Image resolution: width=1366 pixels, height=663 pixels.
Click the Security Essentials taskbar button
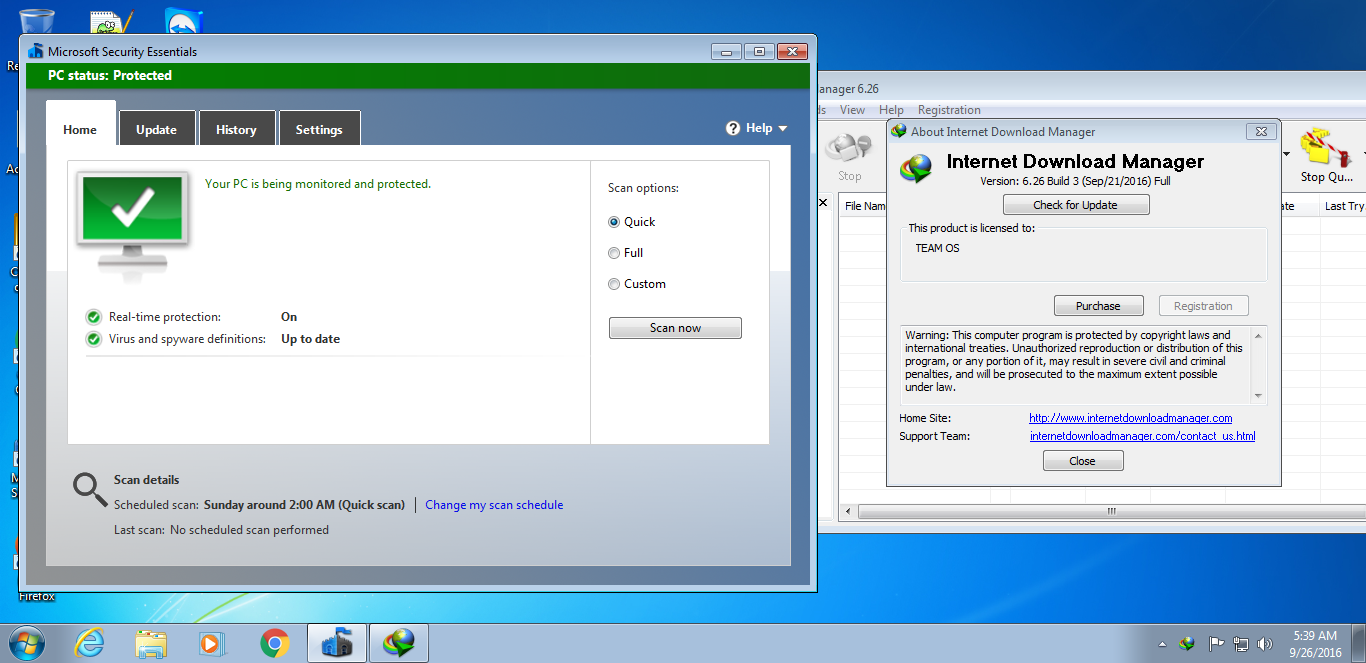(337, 643)
